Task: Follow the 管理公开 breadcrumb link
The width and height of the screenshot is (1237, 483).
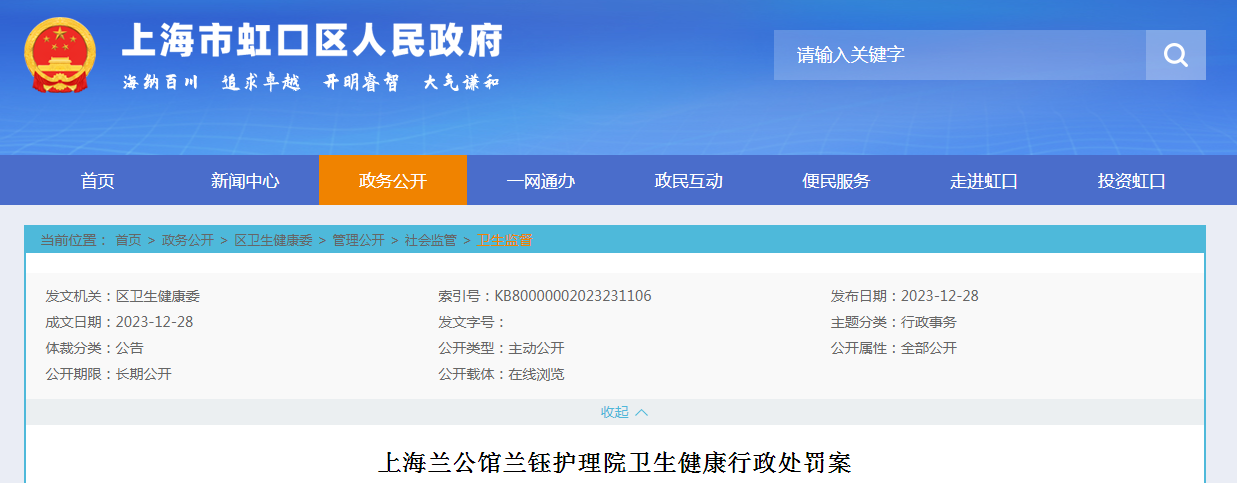Action: [x=358, y=240]
